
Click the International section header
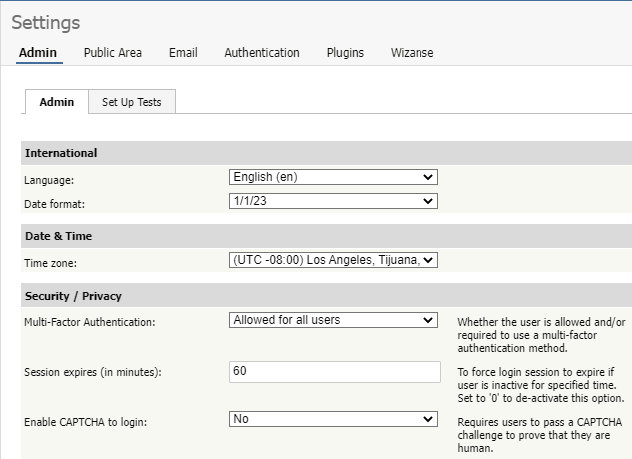pyautogui.click(x=326, y=153)
